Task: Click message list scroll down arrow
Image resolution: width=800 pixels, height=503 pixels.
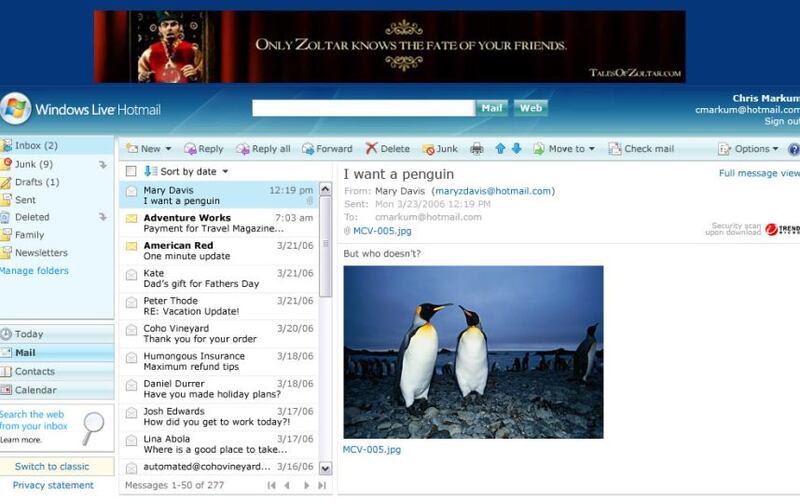Action: (325, 468)
